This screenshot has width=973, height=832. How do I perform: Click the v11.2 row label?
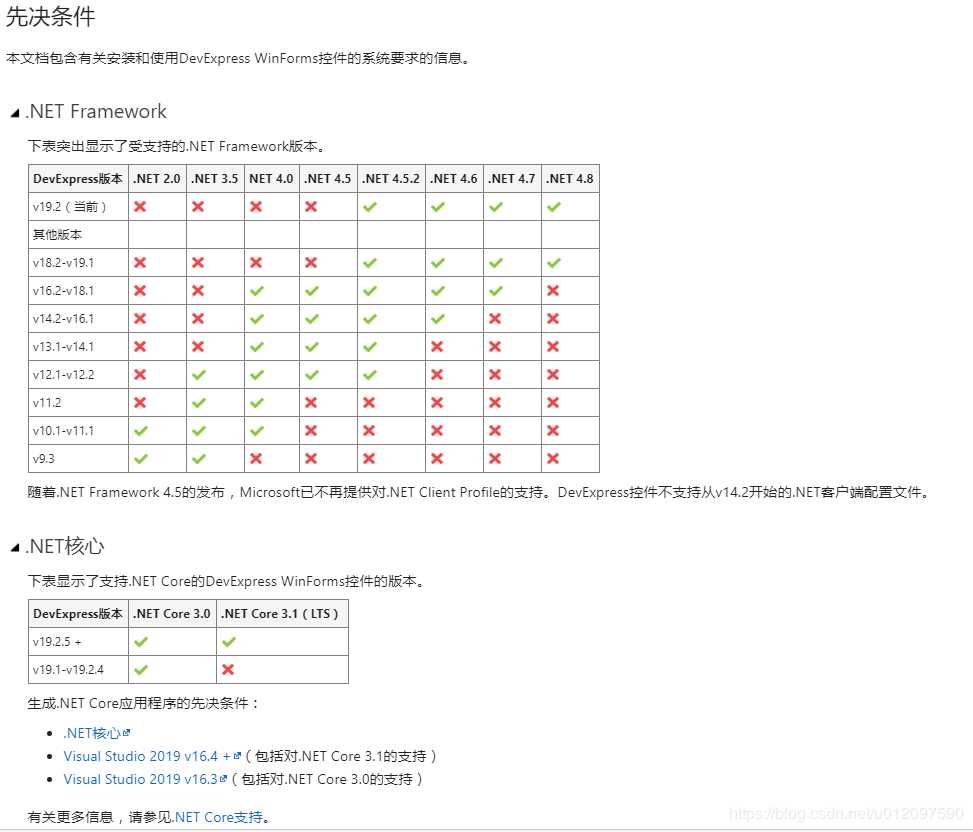click(47, 403)
